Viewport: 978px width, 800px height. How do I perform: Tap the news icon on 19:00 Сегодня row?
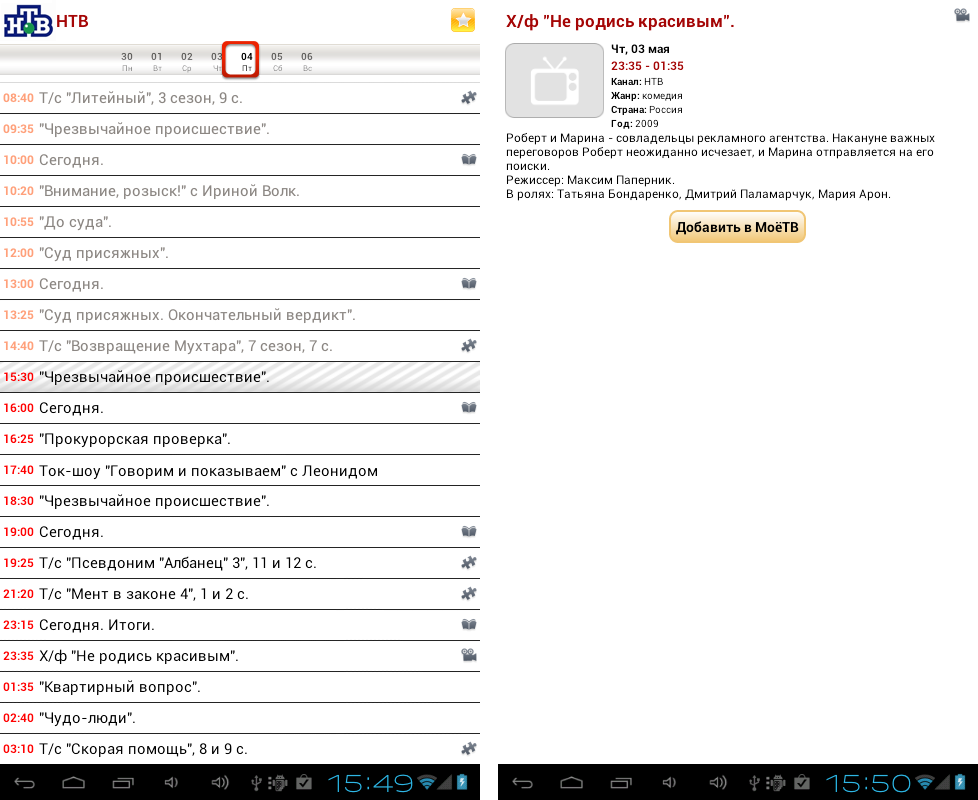(x=468, y=532)
